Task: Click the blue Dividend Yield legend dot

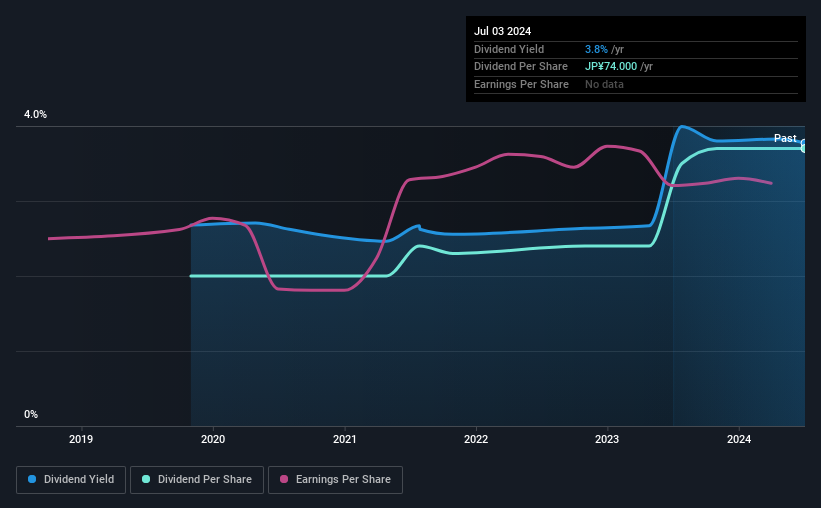Action: [32, 479]
